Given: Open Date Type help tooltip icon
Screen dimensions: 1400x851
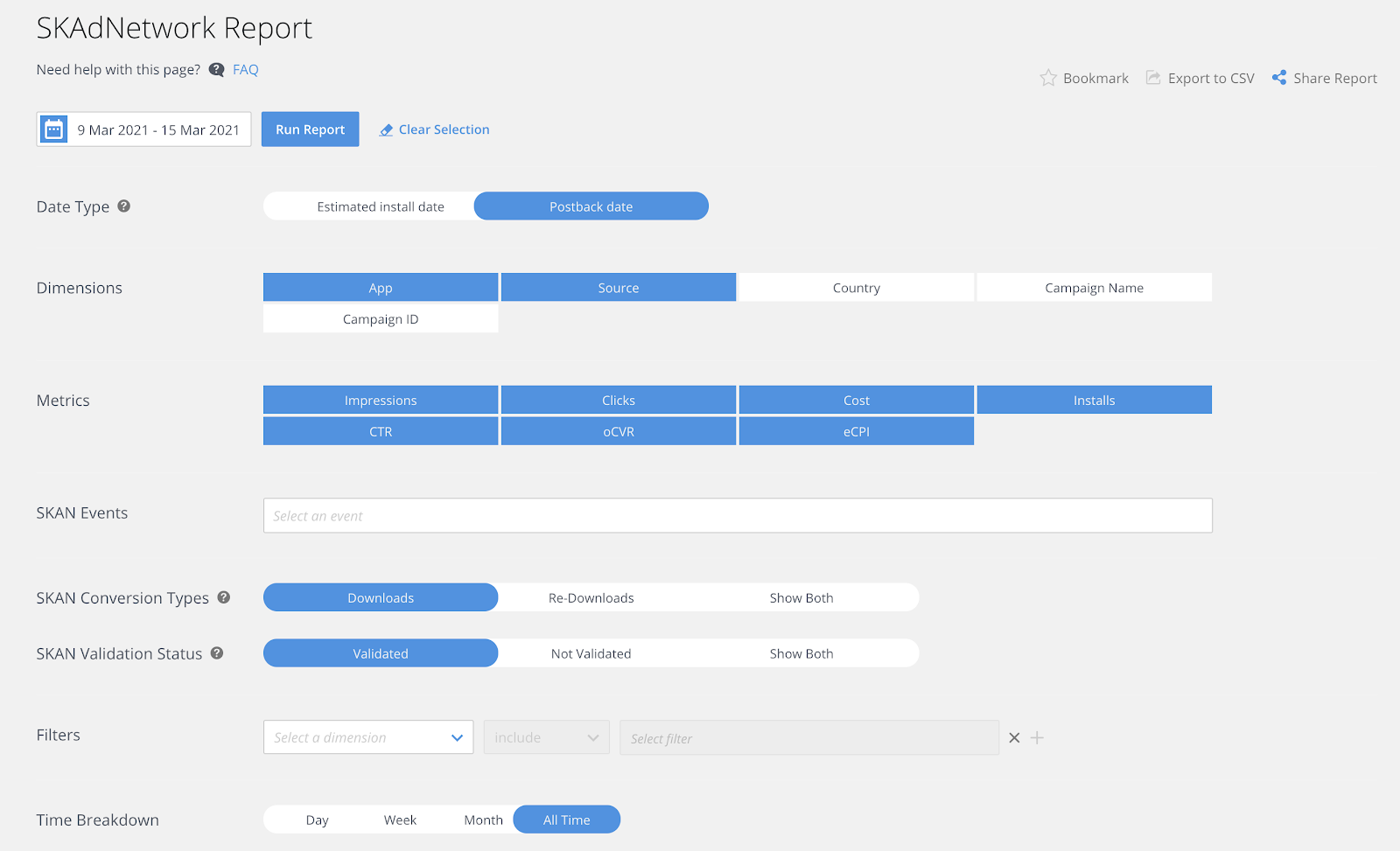Looking at the screenshot, I should [x=124, y=206].
